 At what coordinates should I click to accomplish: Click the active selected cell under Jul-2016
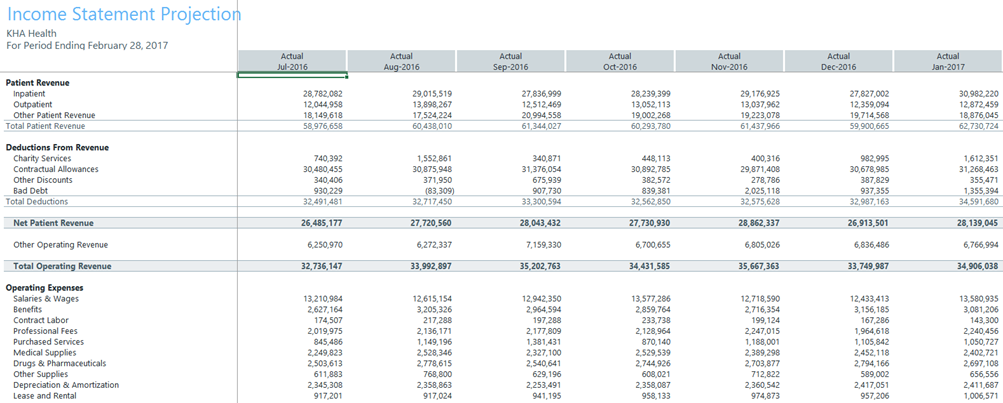tap(292, 75)
